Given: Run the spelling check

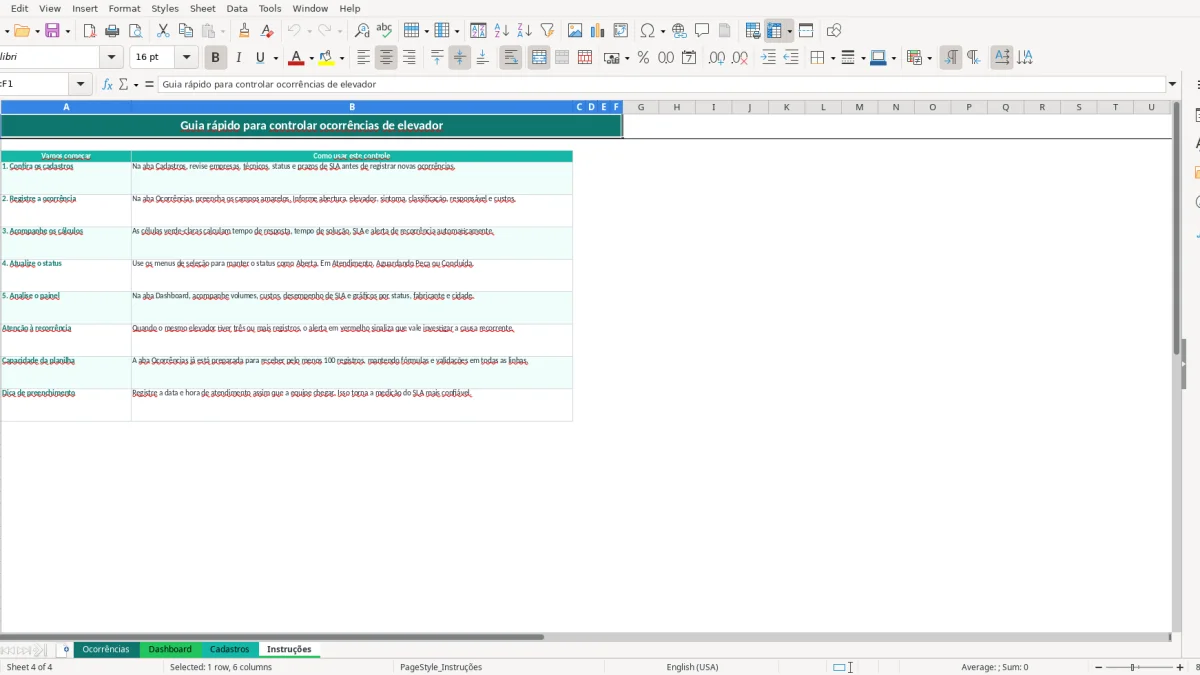Looking at the screenshot, I should coord(384,31).
